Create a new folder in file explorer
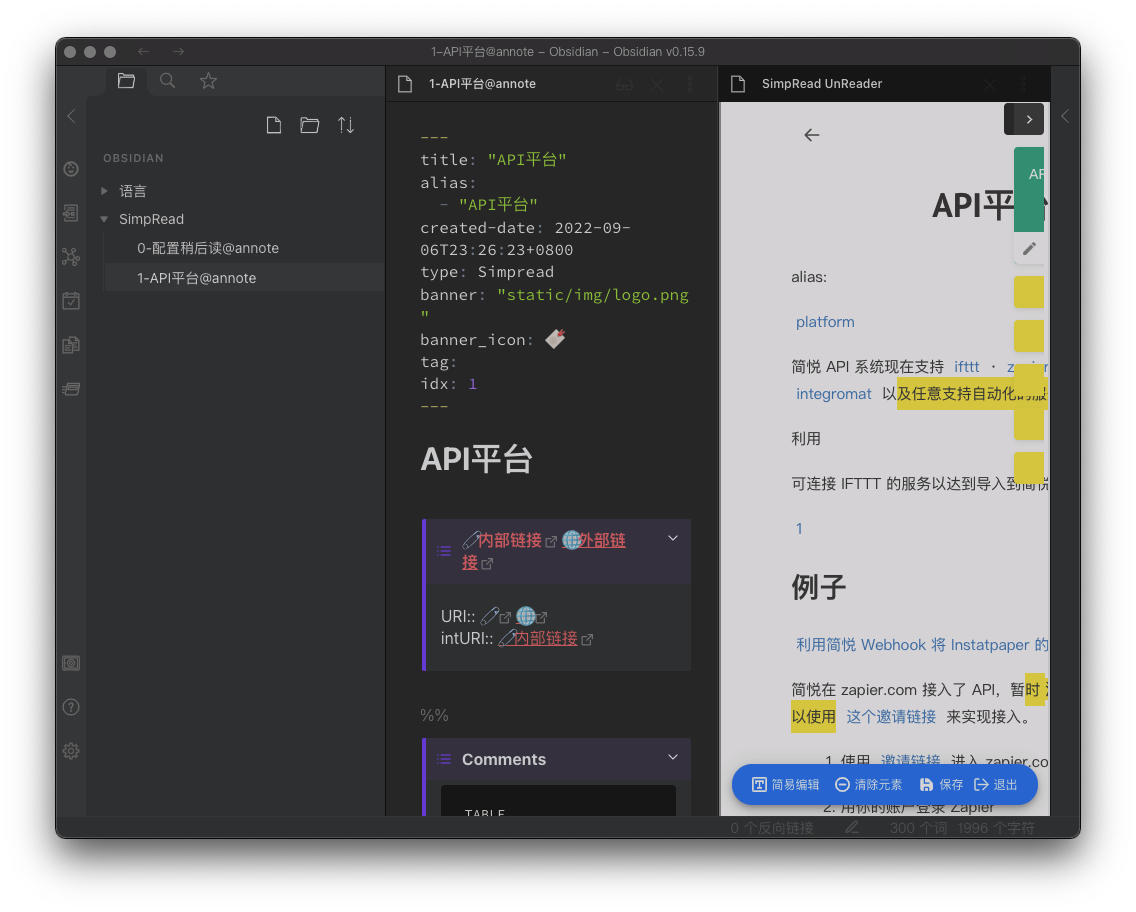This screenshot has height=912, width=1136. click(x=309, y=125)
